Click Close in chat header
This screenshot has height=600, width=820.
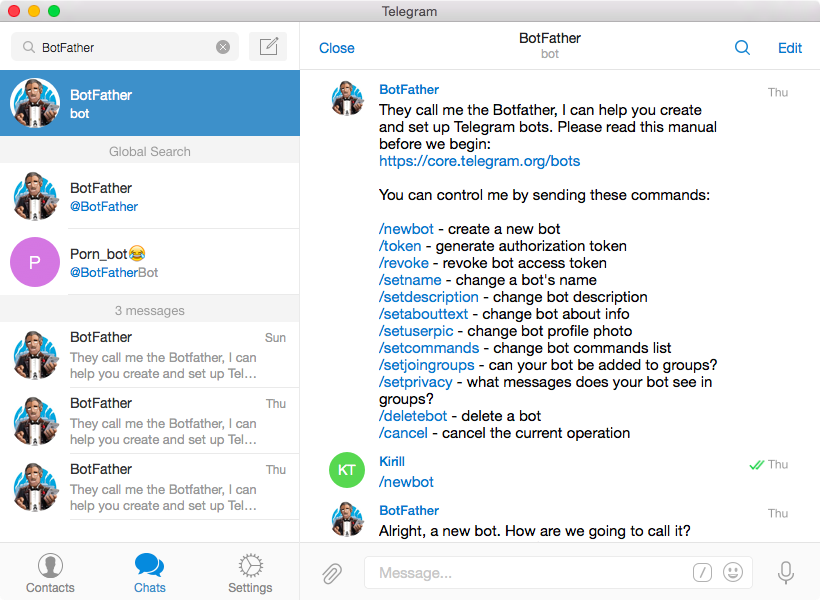click(337, 48)
